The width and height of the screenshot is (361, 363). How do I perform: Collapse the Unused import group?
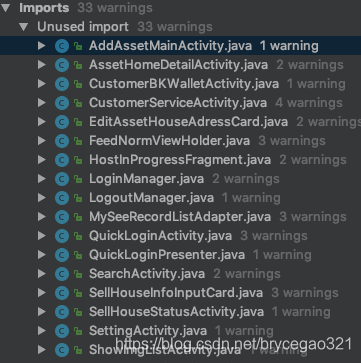tap(24, 27)
